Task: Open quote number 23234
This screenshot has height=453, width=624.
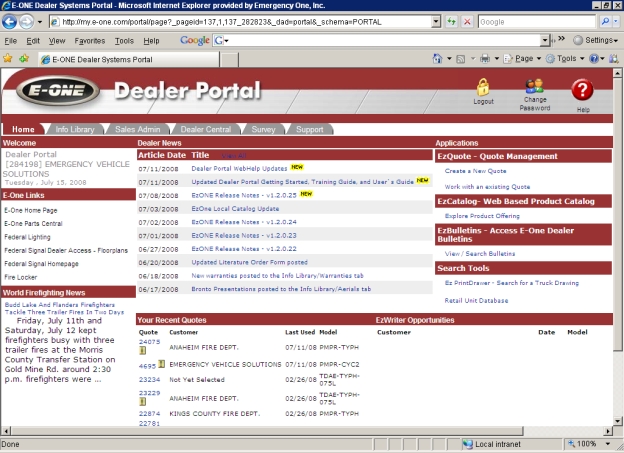Action: (x=149, y=379)
